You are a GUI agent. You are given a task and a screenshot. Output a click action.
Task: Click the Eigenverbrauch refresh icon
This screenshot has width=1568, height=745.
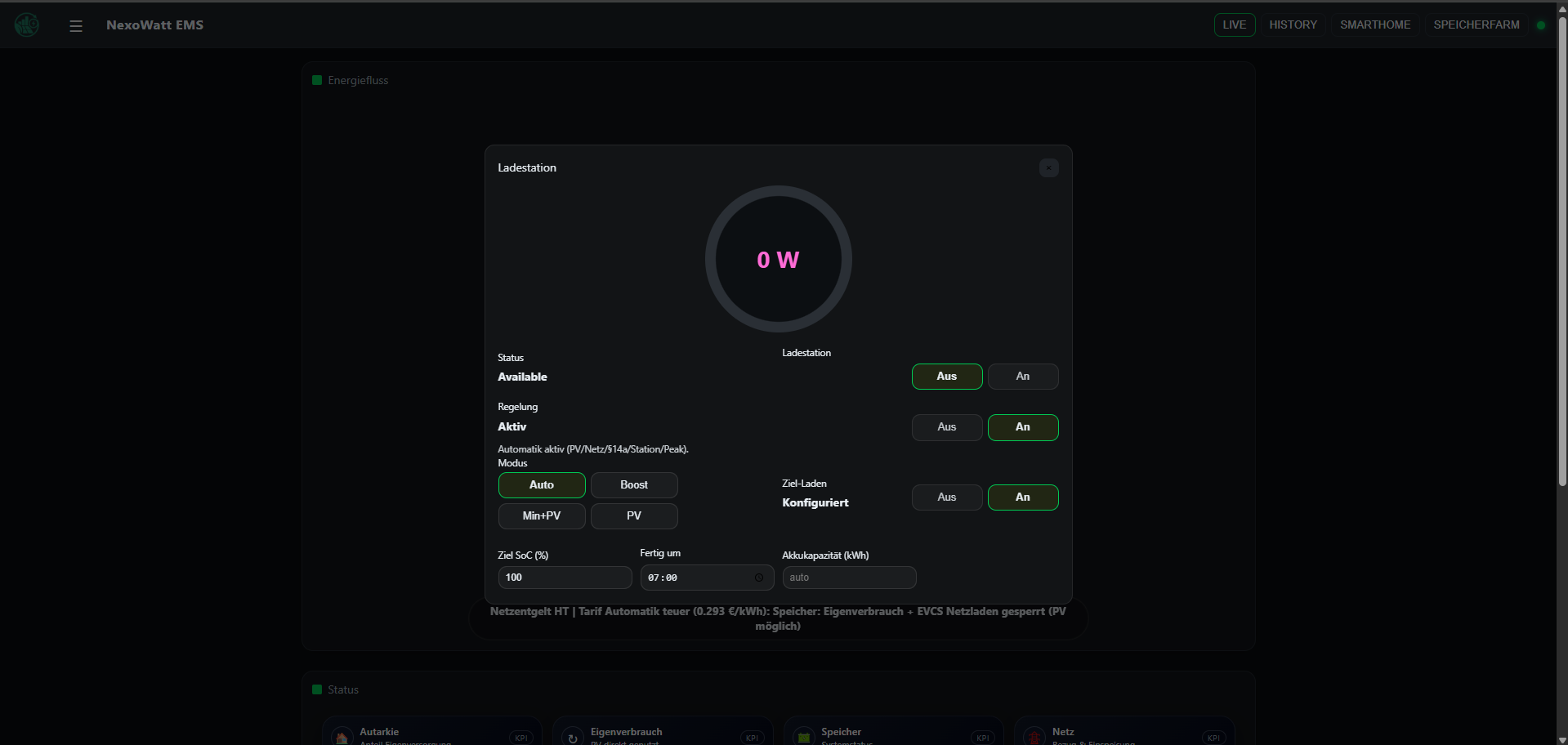[x=573, y=737]
